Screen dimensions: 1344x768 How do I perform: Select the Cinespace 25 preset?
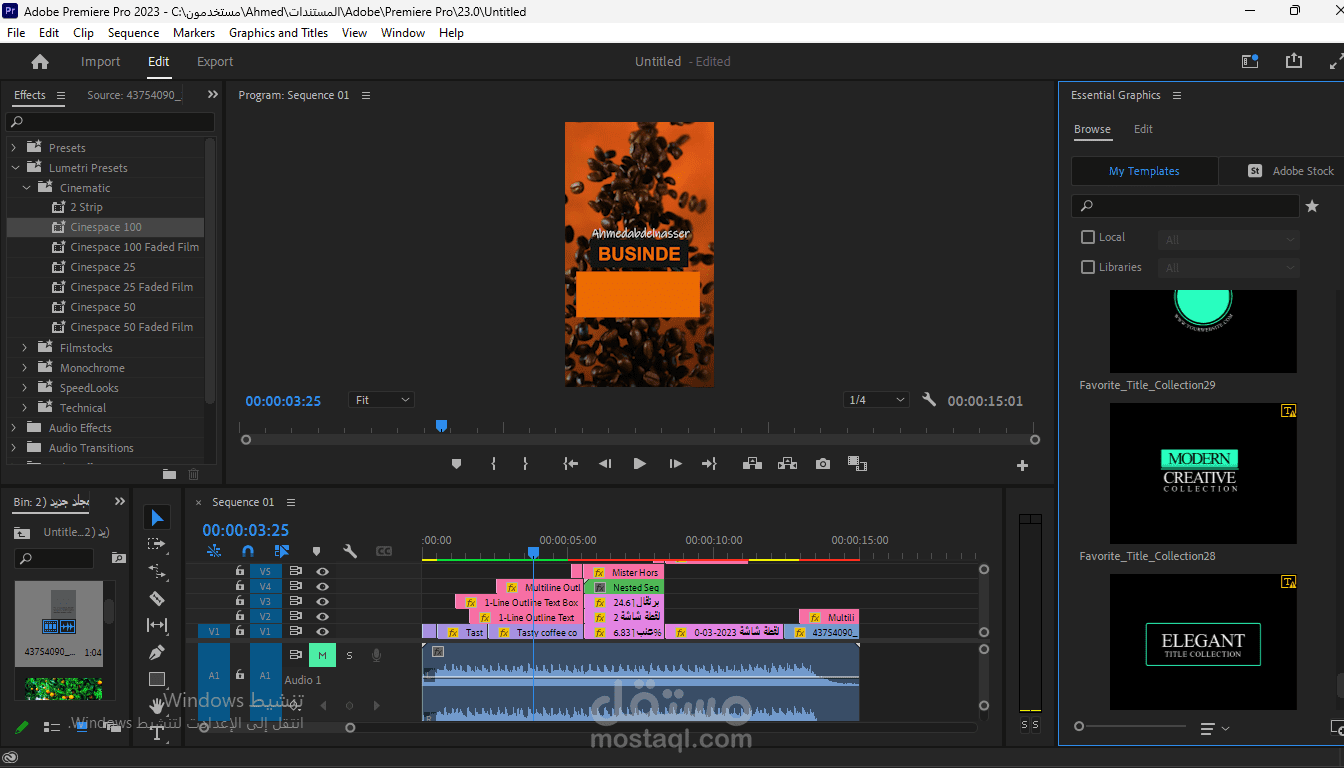tap(102, 267)
